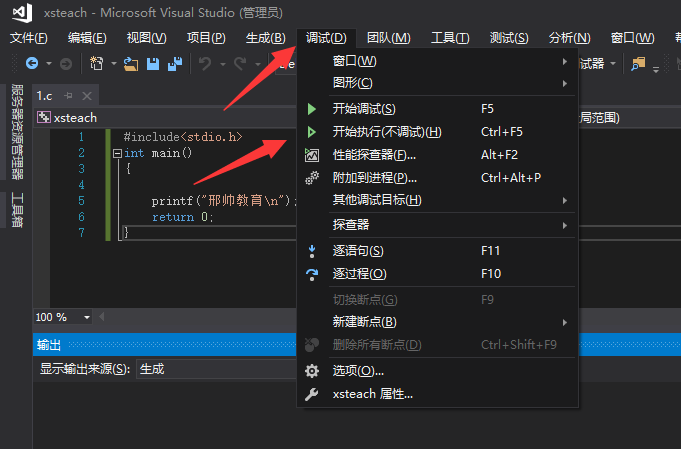Open the 显示输出来源 combo box
681x449 pixels.
[215, 369]
